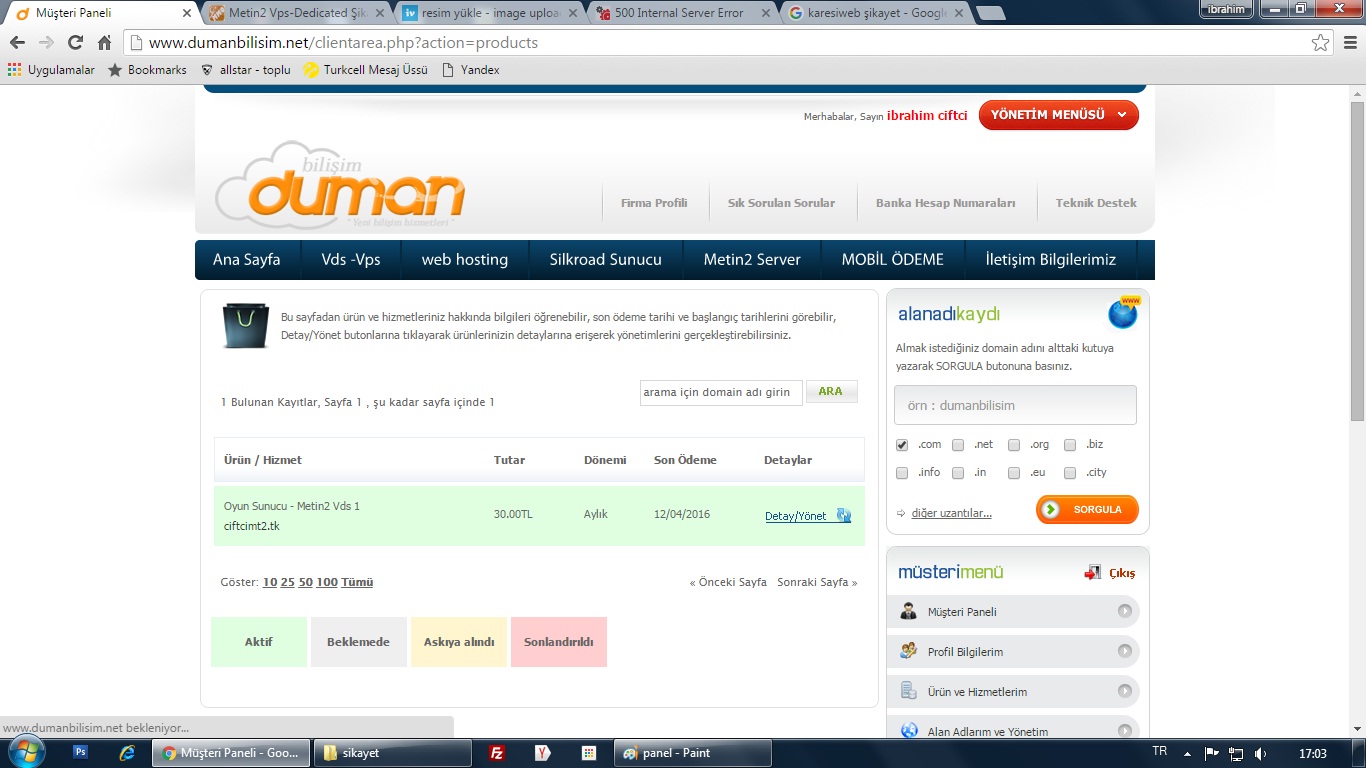Check the .net domain checkbox
This screenshot has width=1366, height=768.
(x=958, y=445)
